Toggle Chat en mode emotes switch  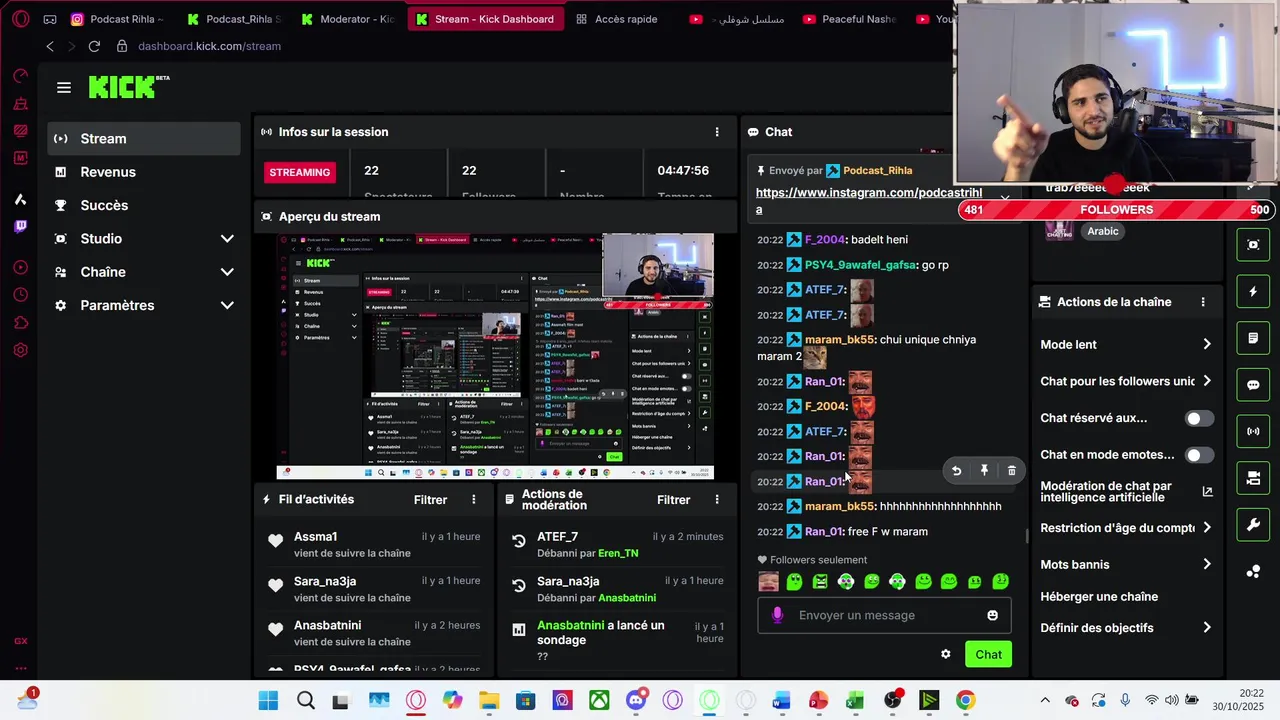[x=1199, y=455]
